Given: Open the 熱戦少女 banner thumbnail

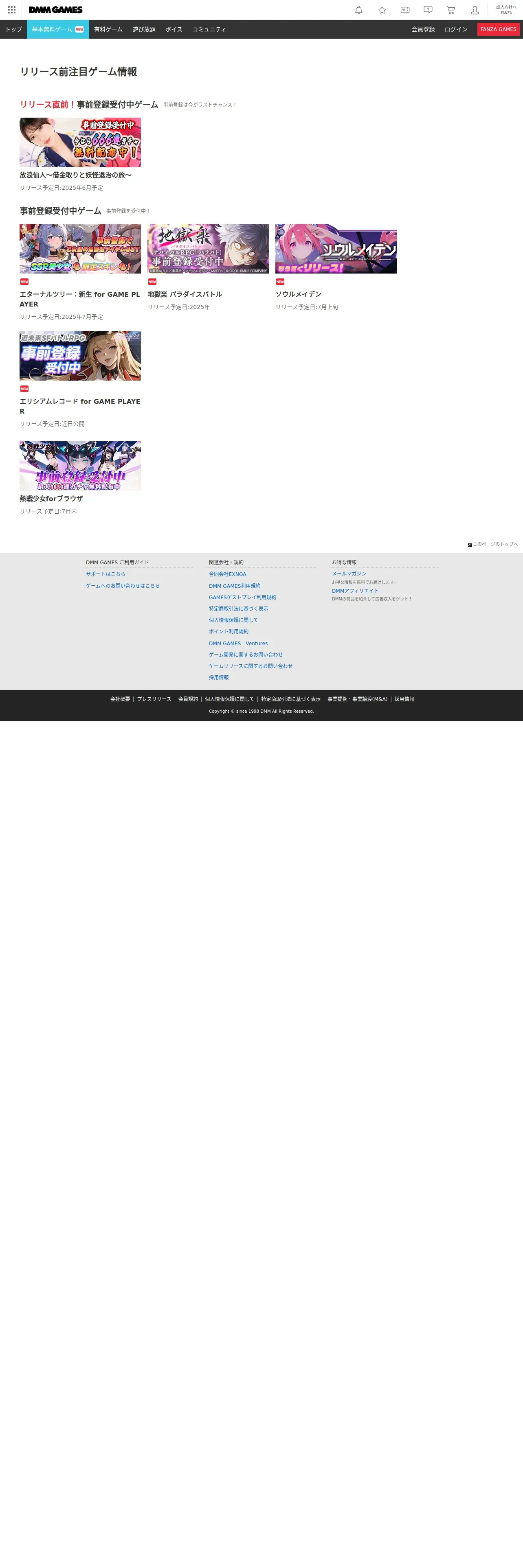Looking at the screenshot, I should coord(80,466).
